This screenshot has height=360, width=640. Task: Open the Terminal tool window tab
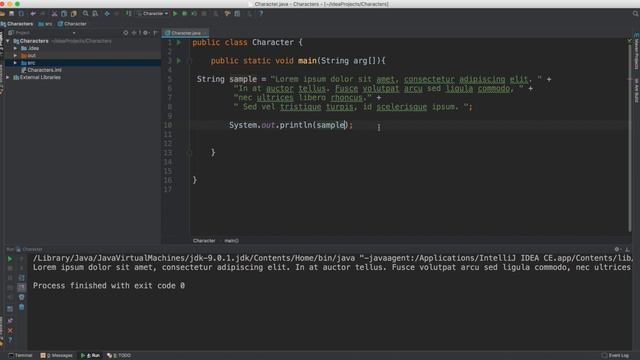[x=20, y=356]
